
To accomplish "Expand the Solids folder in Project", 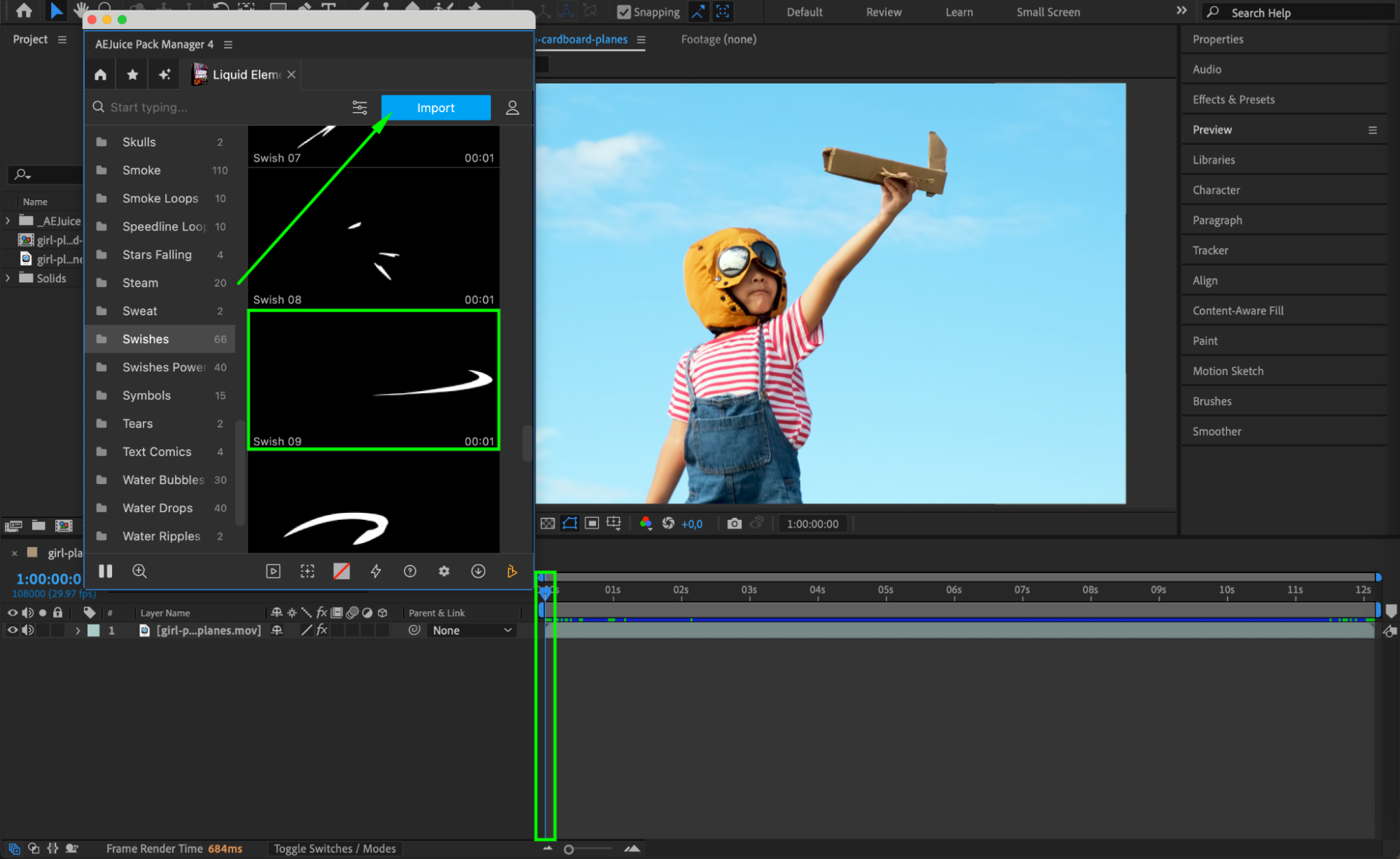I will [8, 278].
